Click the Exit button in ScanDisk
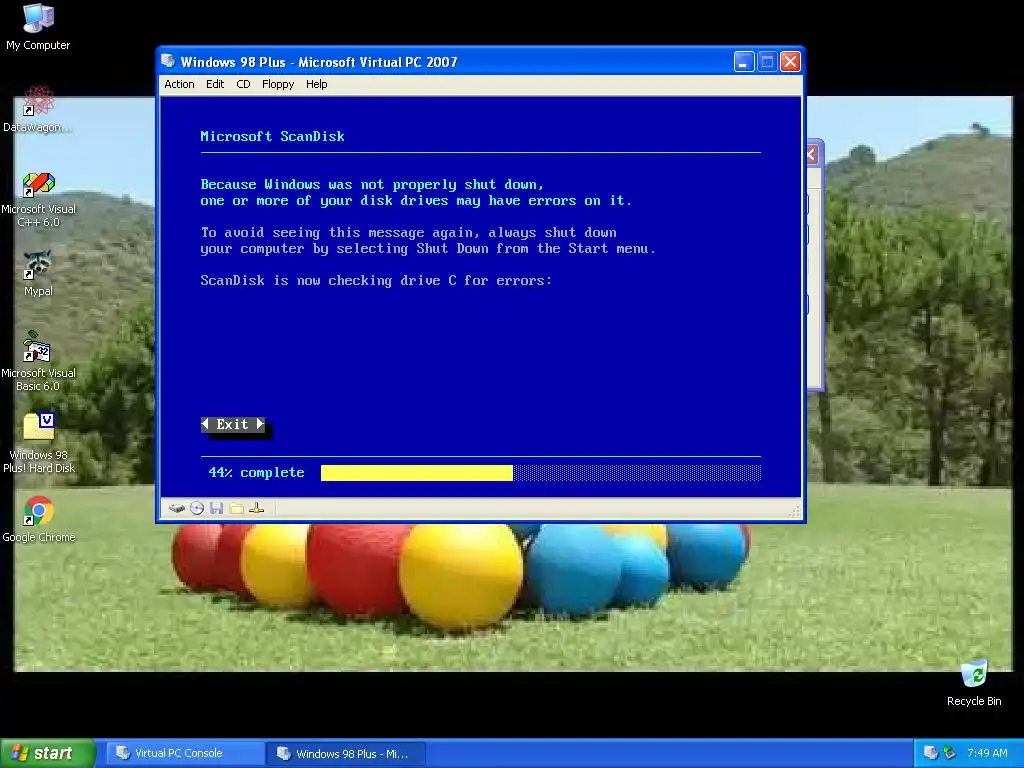The height and width of the screenshot is (768, 1024). [232, 424]
